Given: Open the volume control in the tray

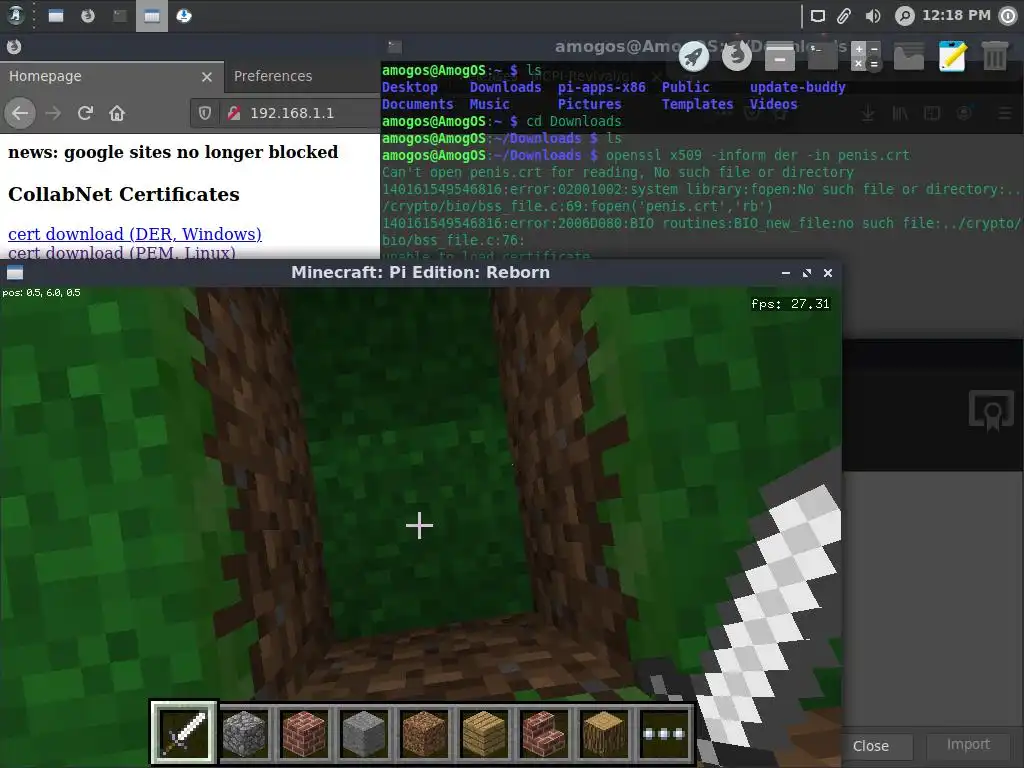Looking at the screenshot, I should (872, 16).
